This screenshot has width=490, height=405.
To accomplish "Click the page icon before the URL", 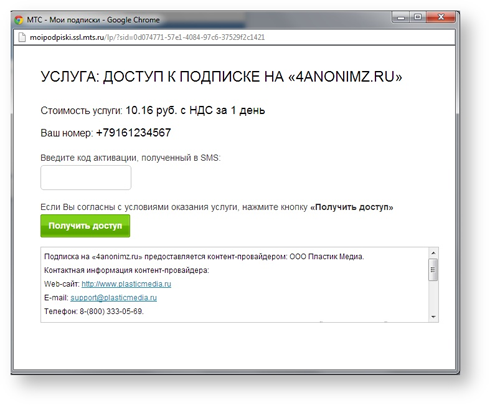I will tap(22, 37).
